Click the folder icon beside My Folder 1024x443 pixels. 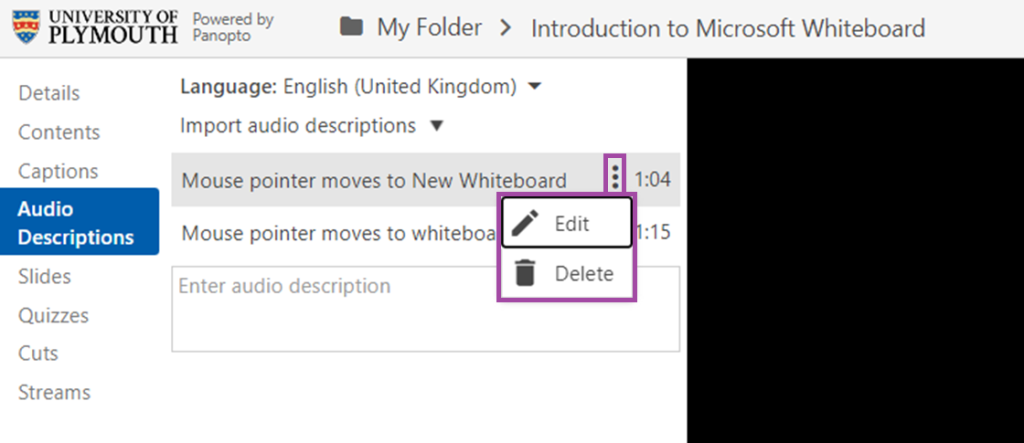click(351, 27)
